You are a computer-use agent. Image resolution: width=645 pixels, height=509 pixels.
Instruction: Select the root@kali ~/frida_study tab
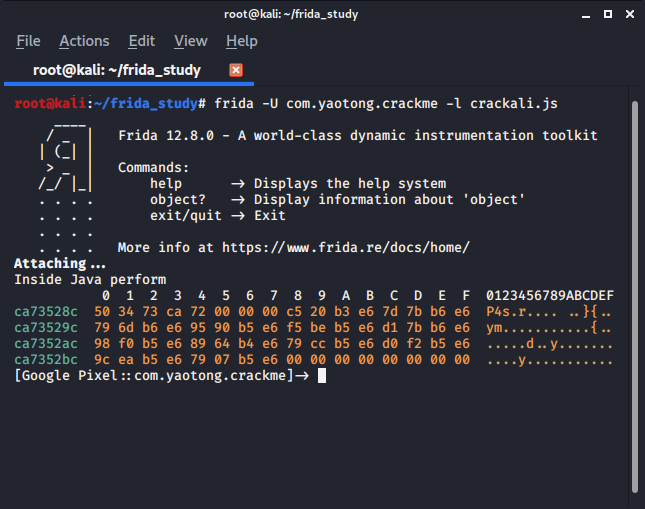click(117, 70)
